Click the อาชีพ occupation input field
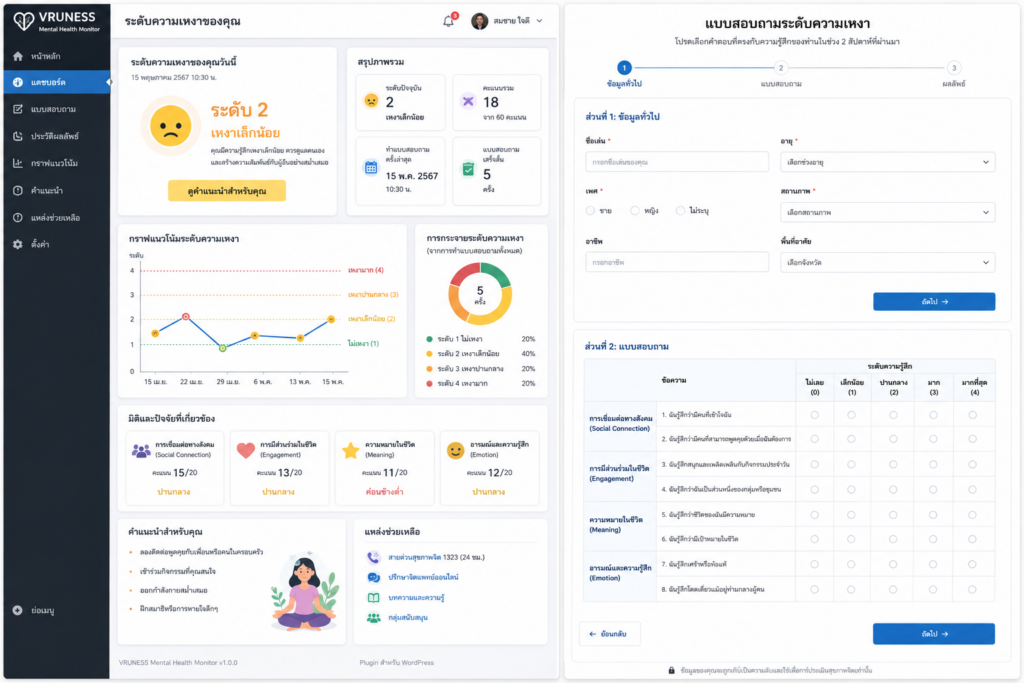Viewport: 1024px width, 683px height. [677, 262]
